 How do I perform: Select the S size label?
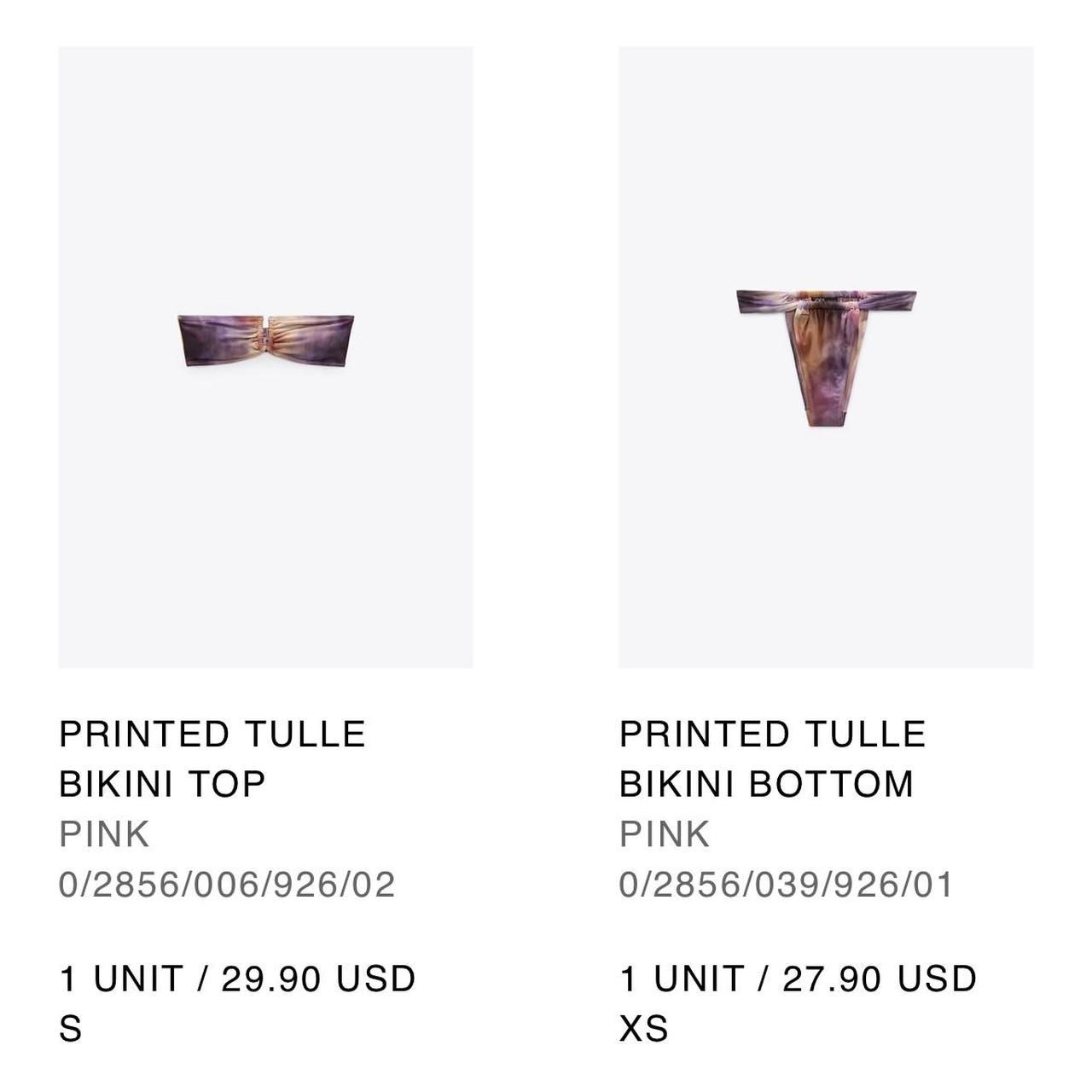point(70,1028)
